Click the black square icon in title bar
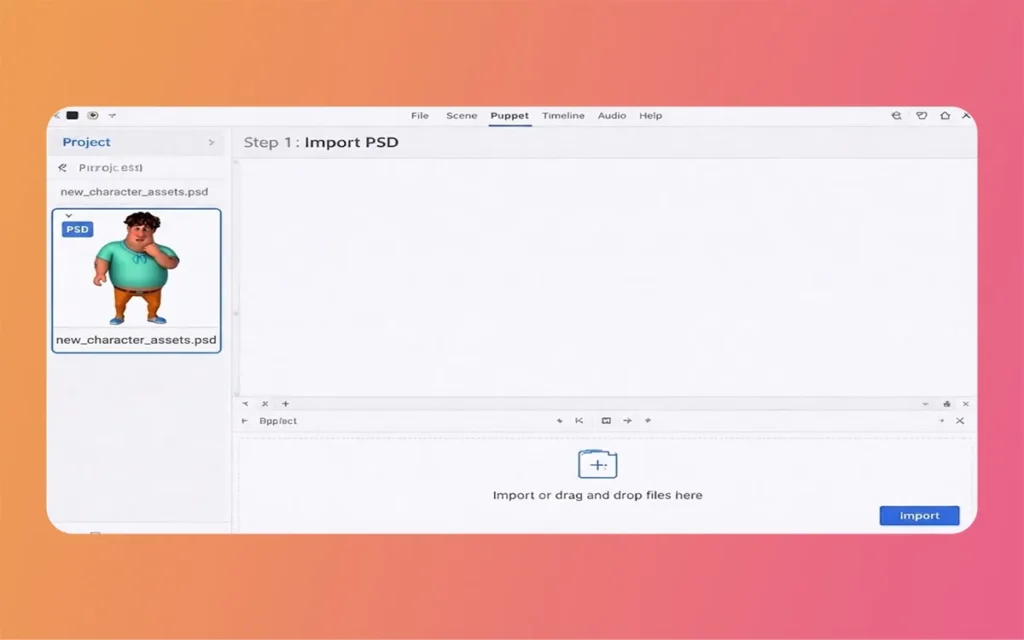This screenshot has height=640, width=1024. [73, 116]
